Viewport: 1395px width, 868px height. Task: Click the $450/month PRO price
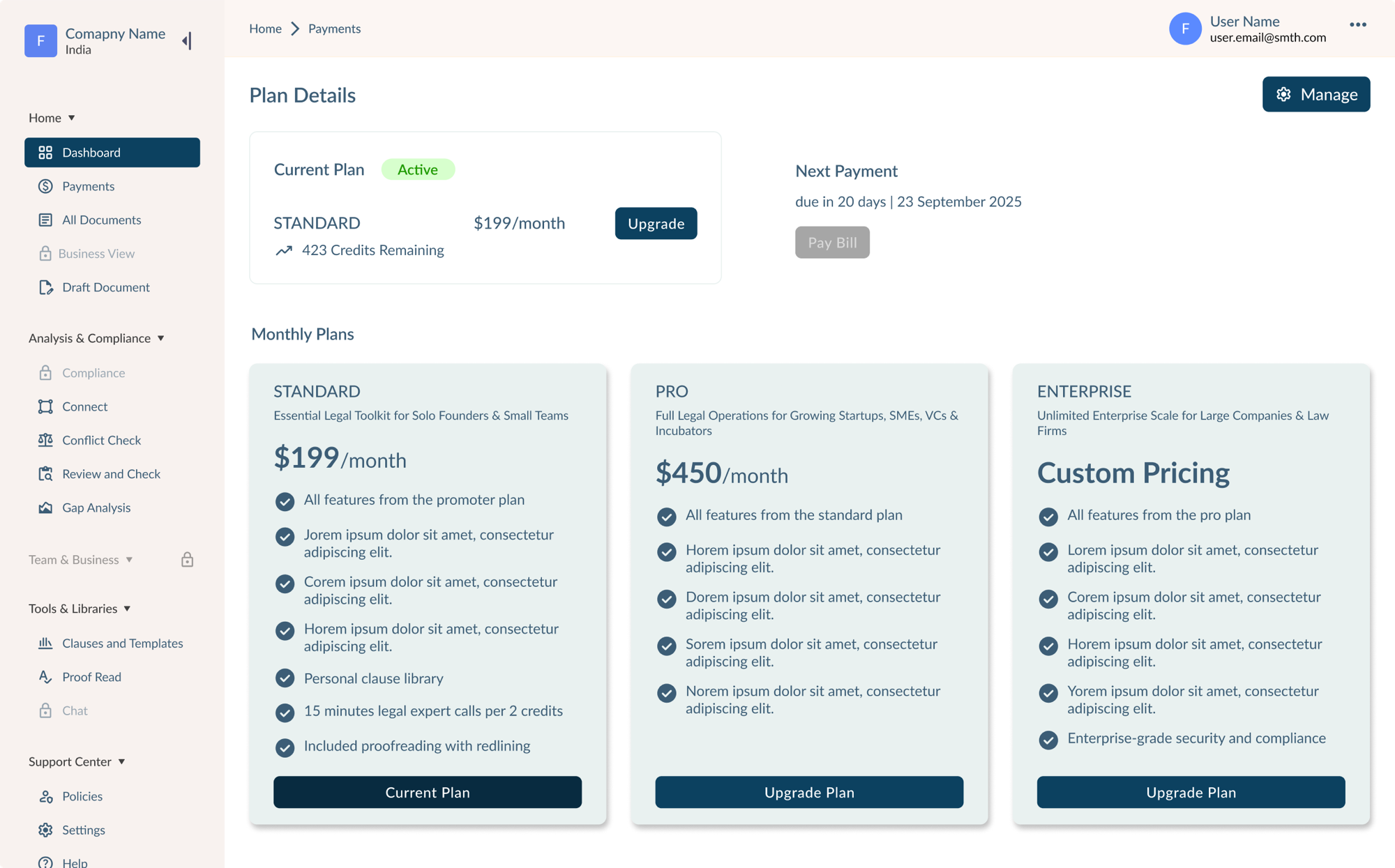pos(722,473)
